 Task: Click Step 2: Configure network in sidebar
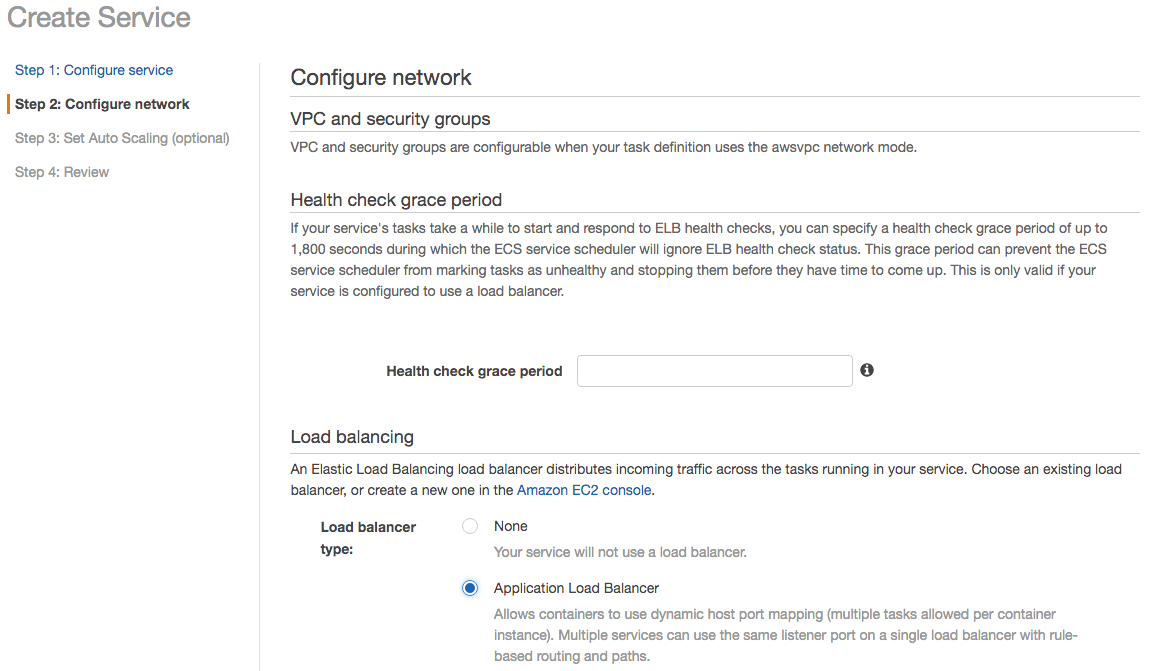tap(102, 104)
